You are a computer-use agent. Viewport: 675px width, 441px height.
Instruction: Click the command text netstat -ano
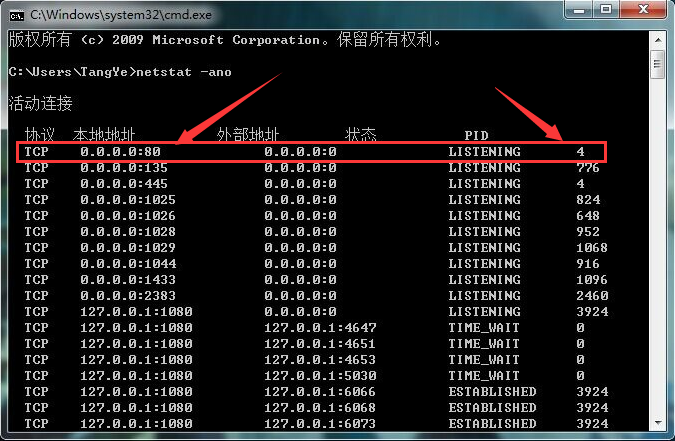[184, 72]
